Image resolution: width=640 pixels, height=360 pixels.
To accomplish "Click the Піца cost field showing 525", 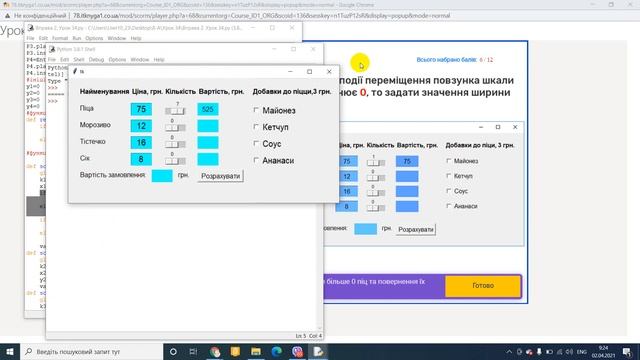I will coord(208,109).
